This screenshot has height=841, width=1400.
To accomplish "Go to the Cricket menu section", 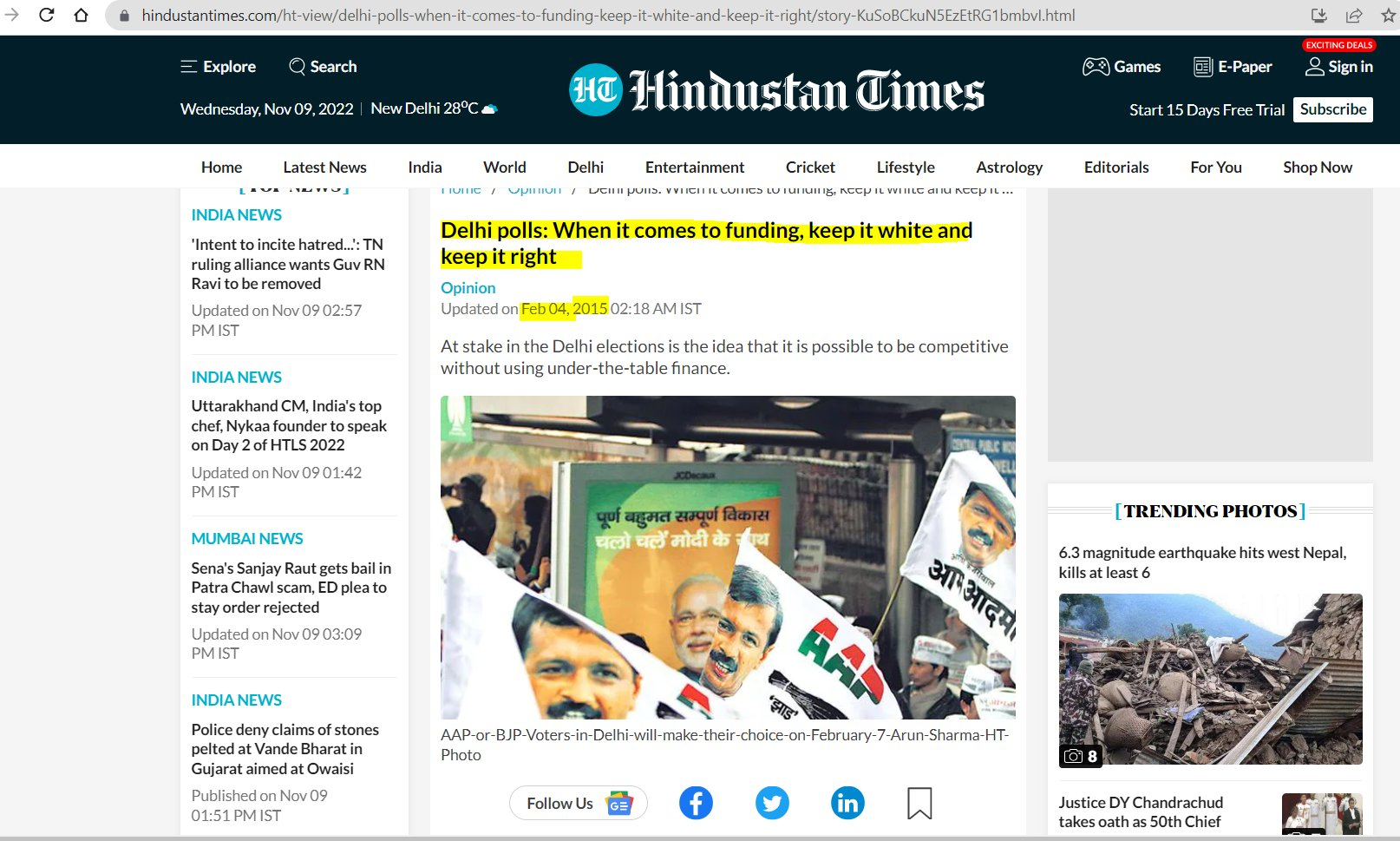I will pos(809,168).
